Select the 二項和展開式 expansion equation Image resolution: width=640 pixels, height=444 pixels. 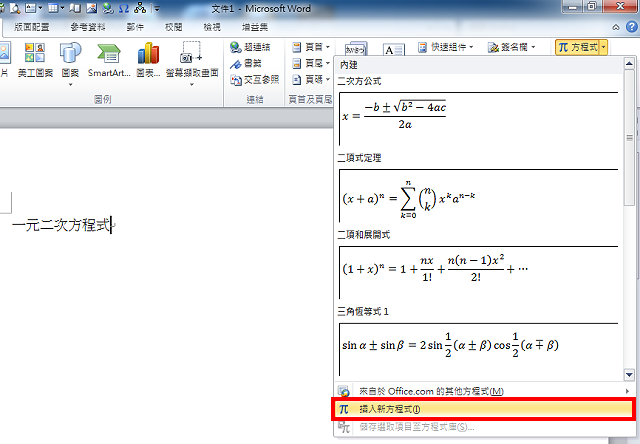click(x=478, y=272)
